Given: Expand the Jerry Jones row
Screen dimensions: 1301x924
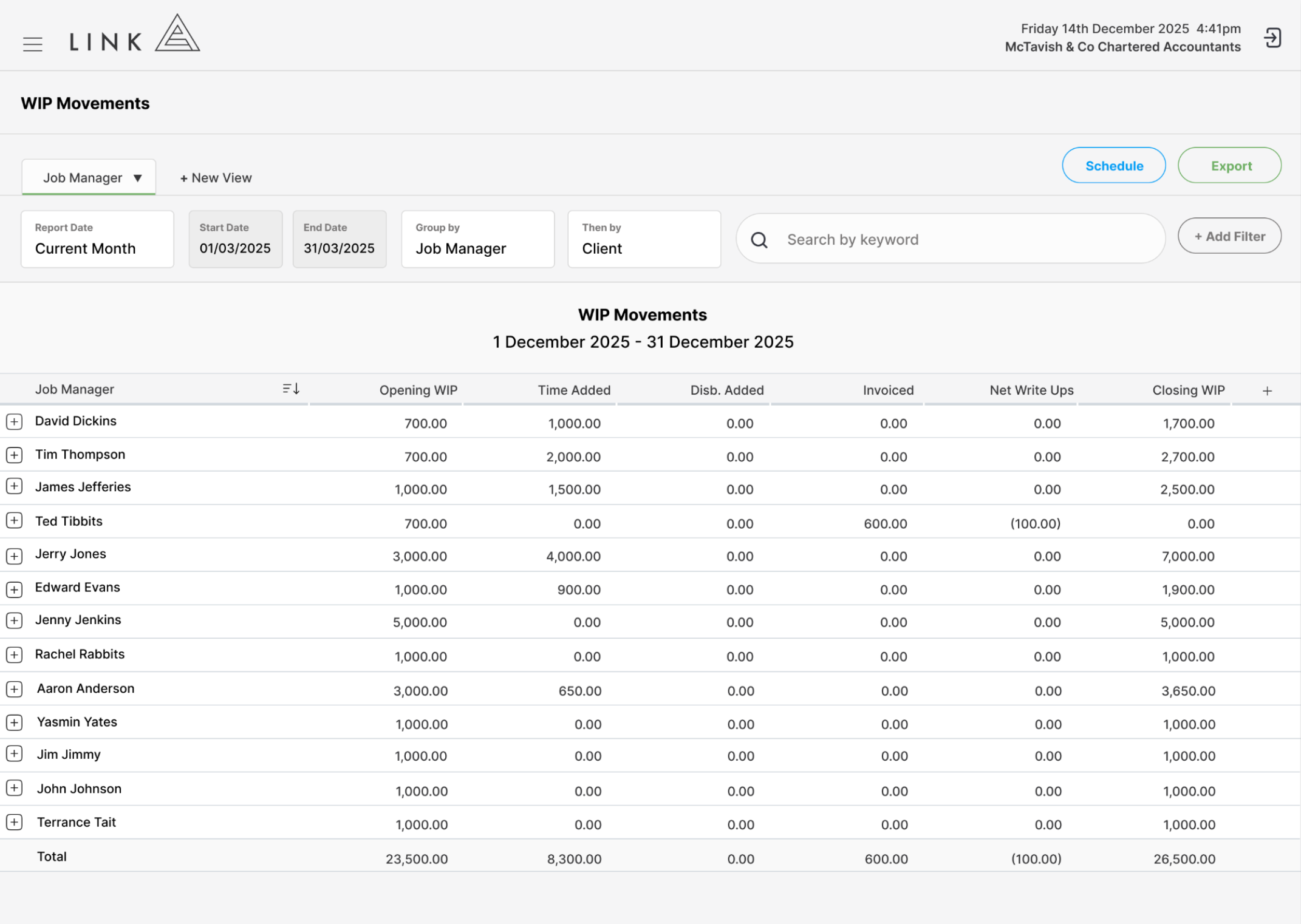Looking at the screenshot, I should coord(15,555).
